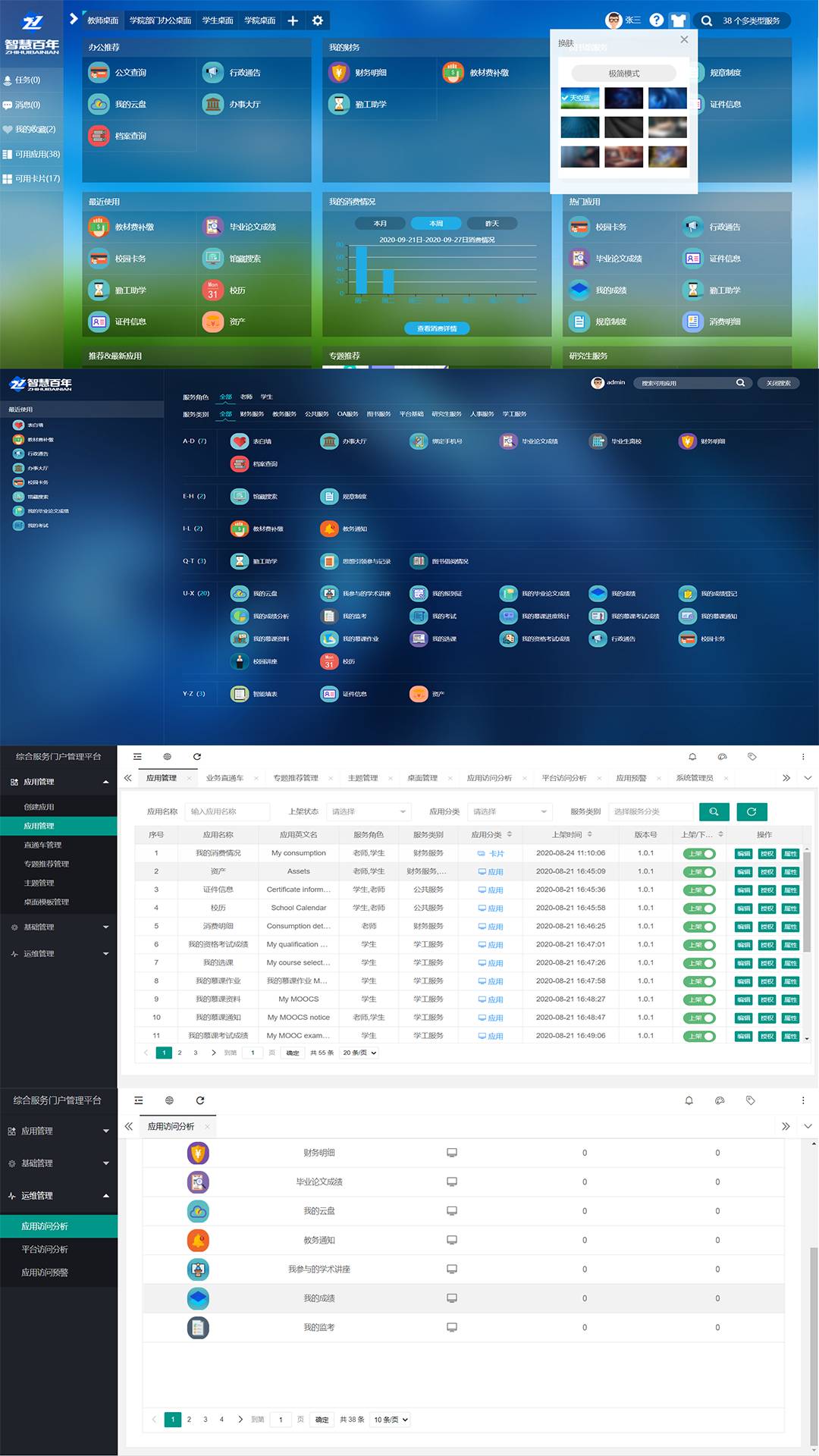Click the green search button in 应用管理 filter
This screenshot has width=819, height=1456.
point(714,811)
